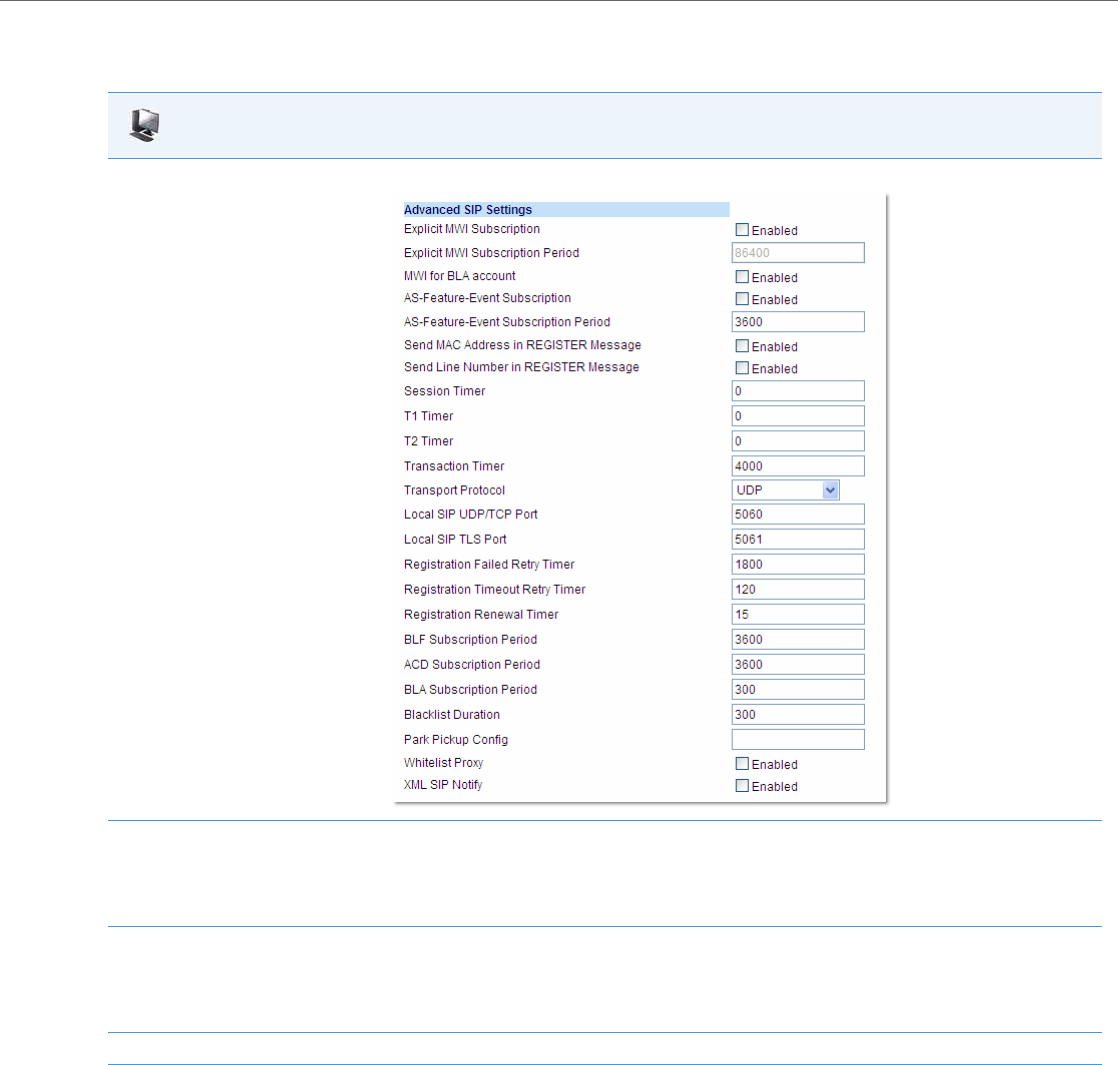Select the Transaction Timer field
Viewport: 1118px width, 1065px height.
(x=798, y=465)
